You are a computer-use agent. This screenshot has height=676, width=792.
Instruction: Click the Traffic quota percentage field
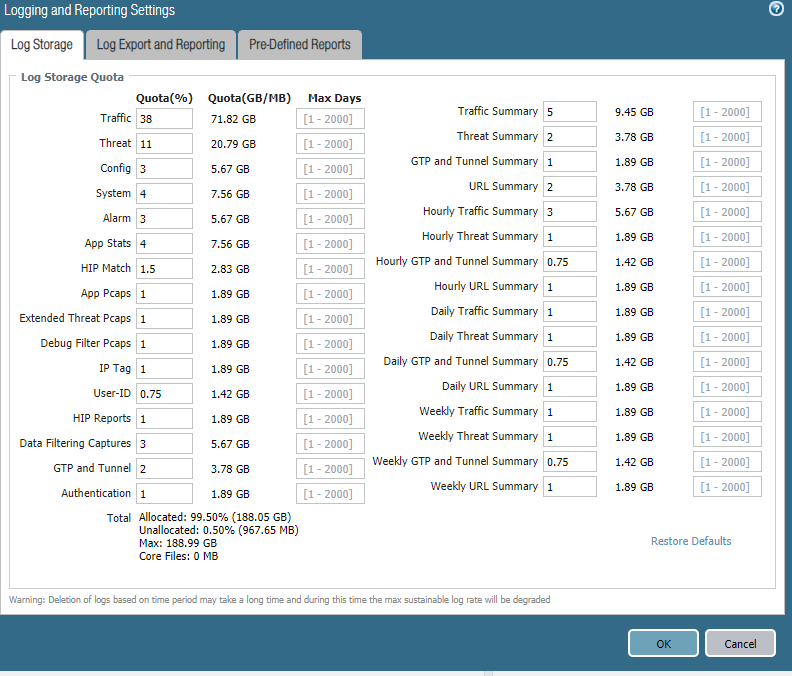165,119
